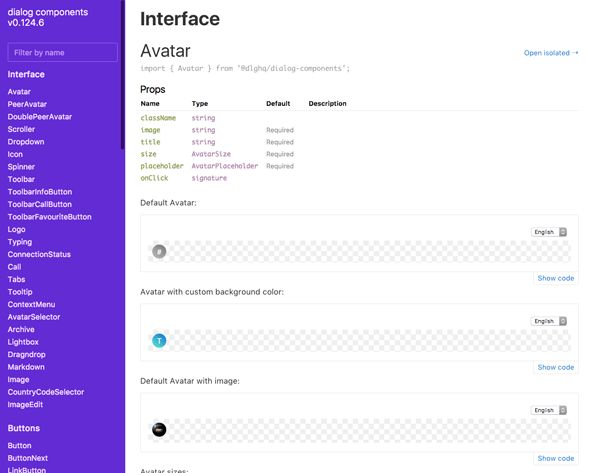Image resolution: width=590 pixels, height=473 pixels.
Task: Open the CountryCodeSelector sidebar link
Action: point(46,392)
